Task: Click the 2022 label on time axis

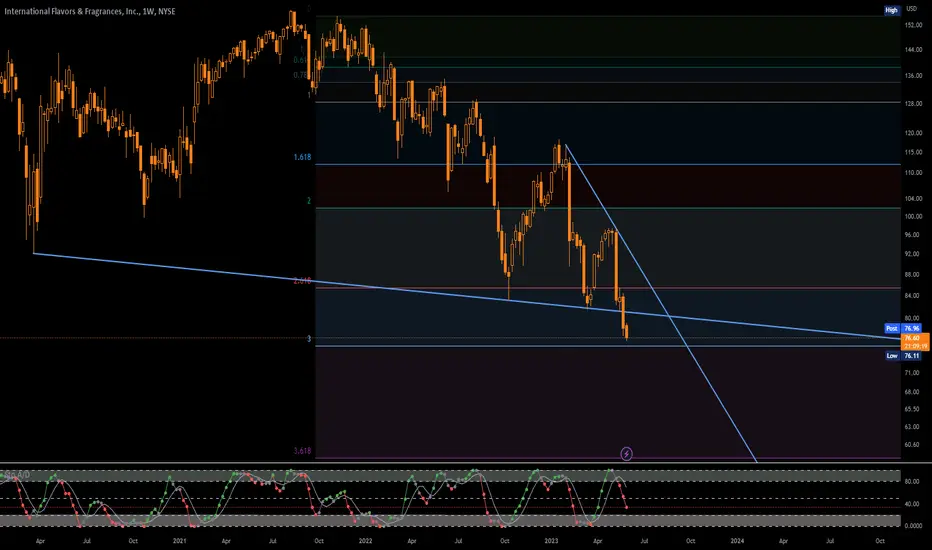Action: 366,541
